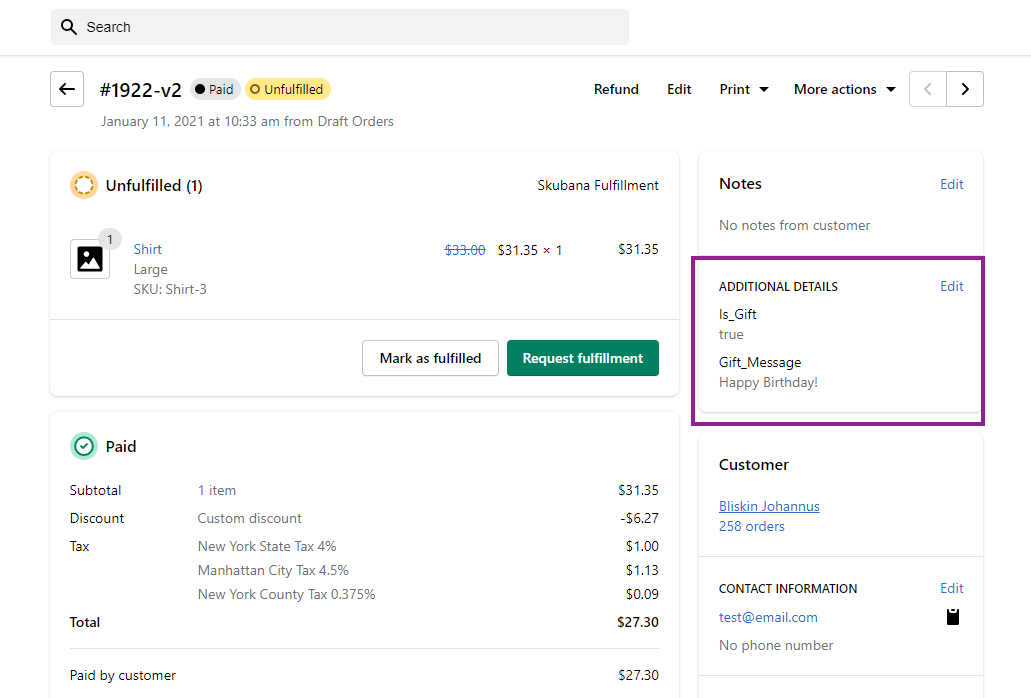Viewport: 1031px width, 698px height.
Task: Click the 1 item subtotal text
Action: tap(216, 490)
